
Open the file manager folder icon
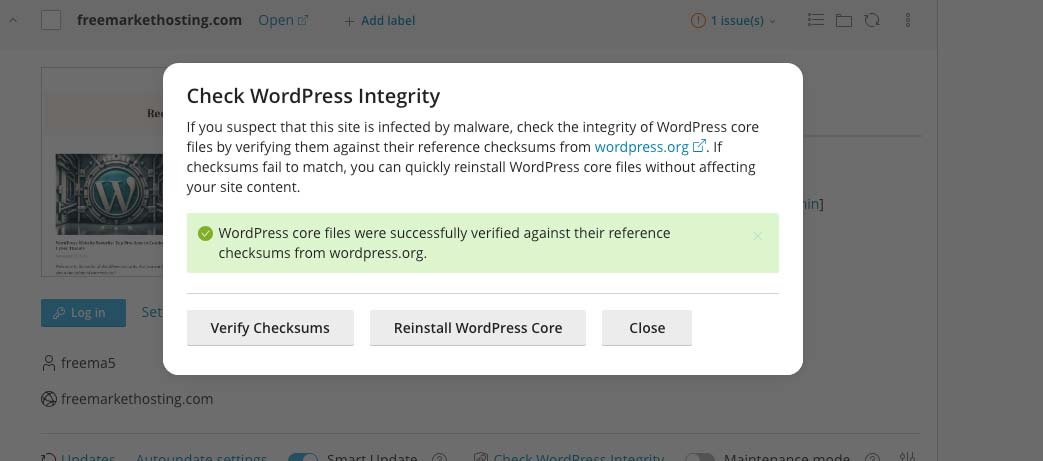point(844,20)
